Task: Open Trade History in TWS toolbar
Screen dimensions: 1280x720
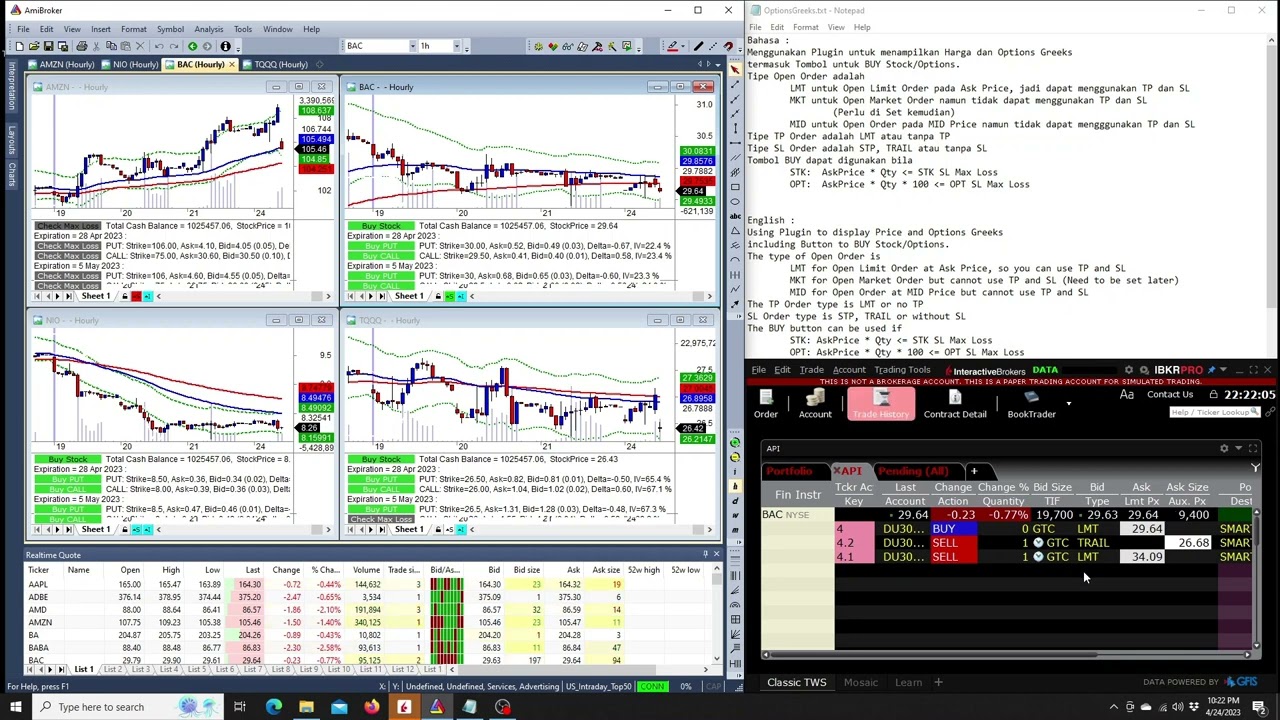Action: 880,405
